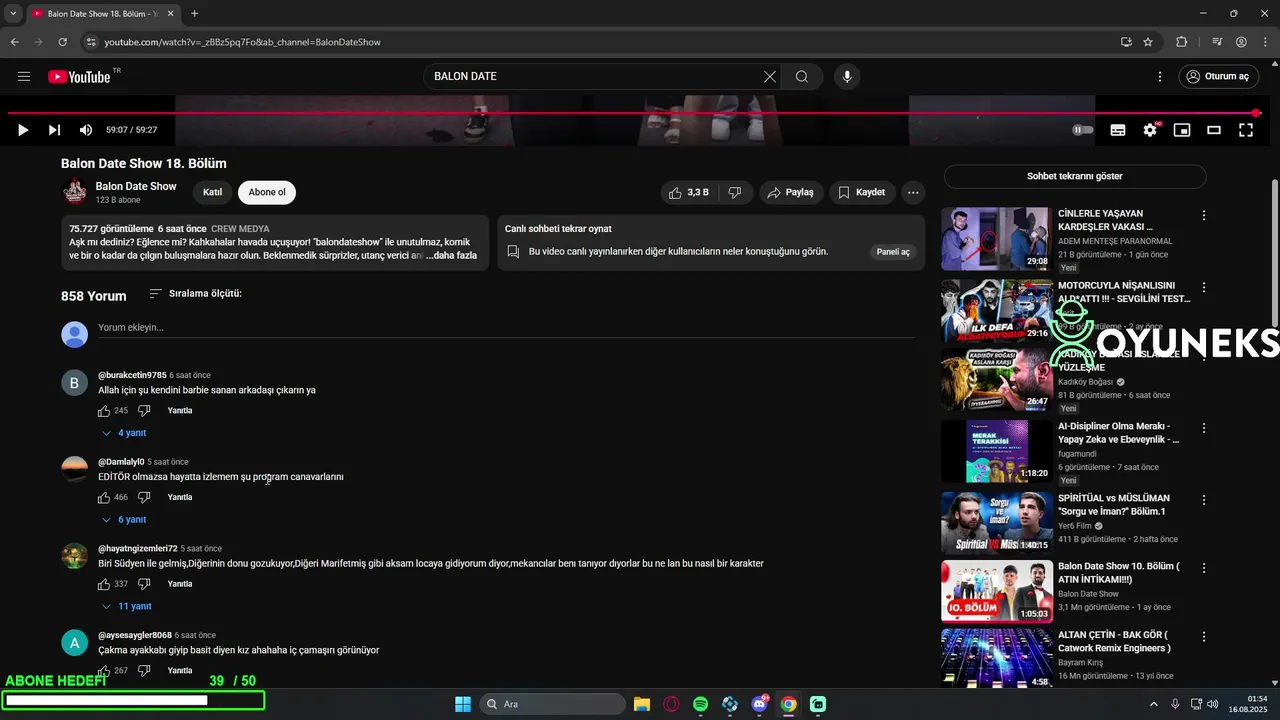This screenshot has width=1280, height=720.
Task: Share the video with Paylaş
Action: click(790, 192)
